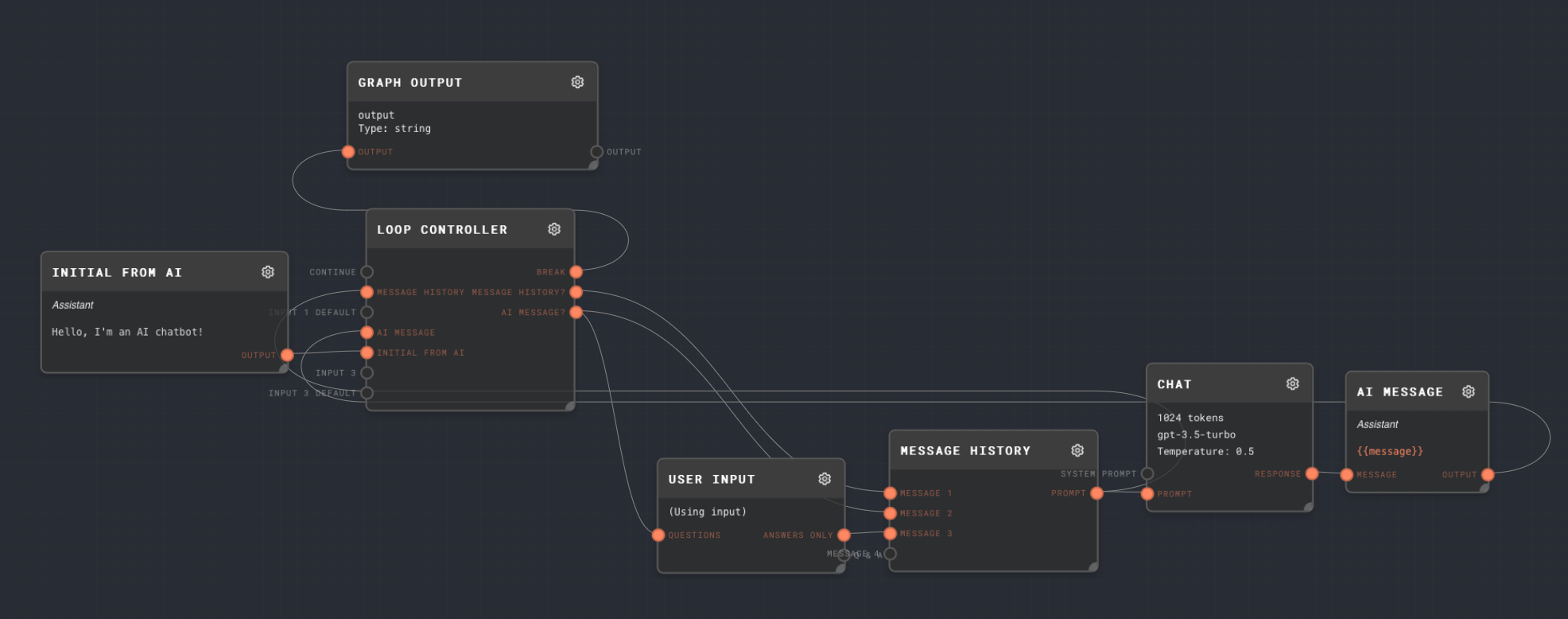Screen dimensions: 1568x619
Task: Click "{{message}}" template text in AI Message
Action: (x=1390, y=451)
